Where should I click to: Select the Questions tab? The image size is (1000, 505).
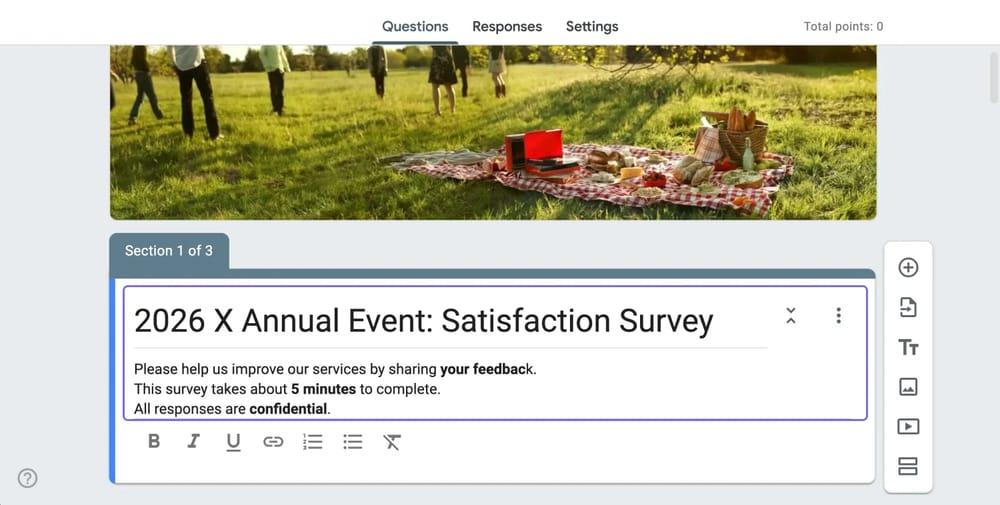[415, 27]
